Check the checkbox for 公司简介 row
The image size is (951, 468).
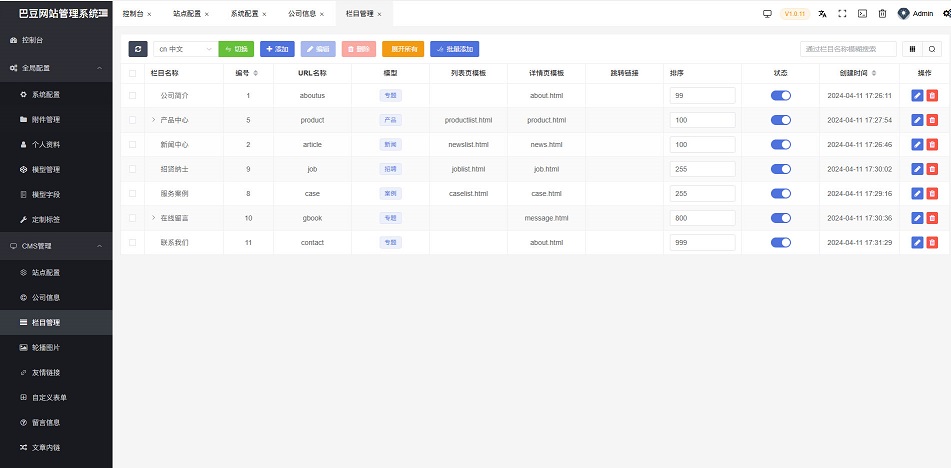pos(132,95)
